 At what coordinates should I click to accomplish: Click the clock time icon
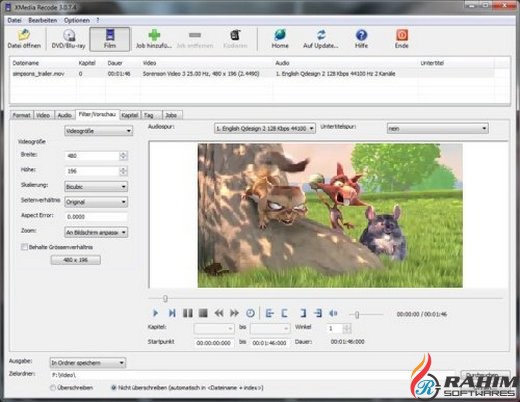coord(250,313)
